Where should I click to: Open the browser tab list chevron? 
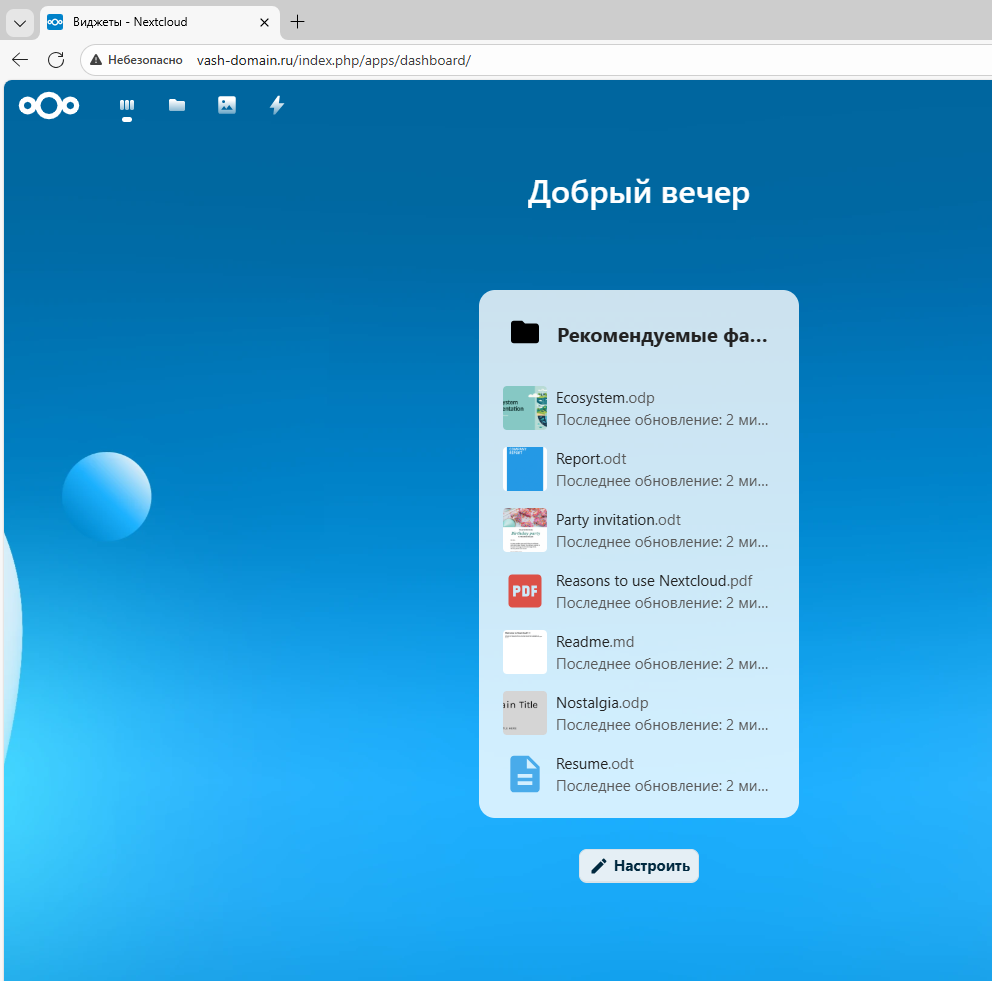click(19, 22)
